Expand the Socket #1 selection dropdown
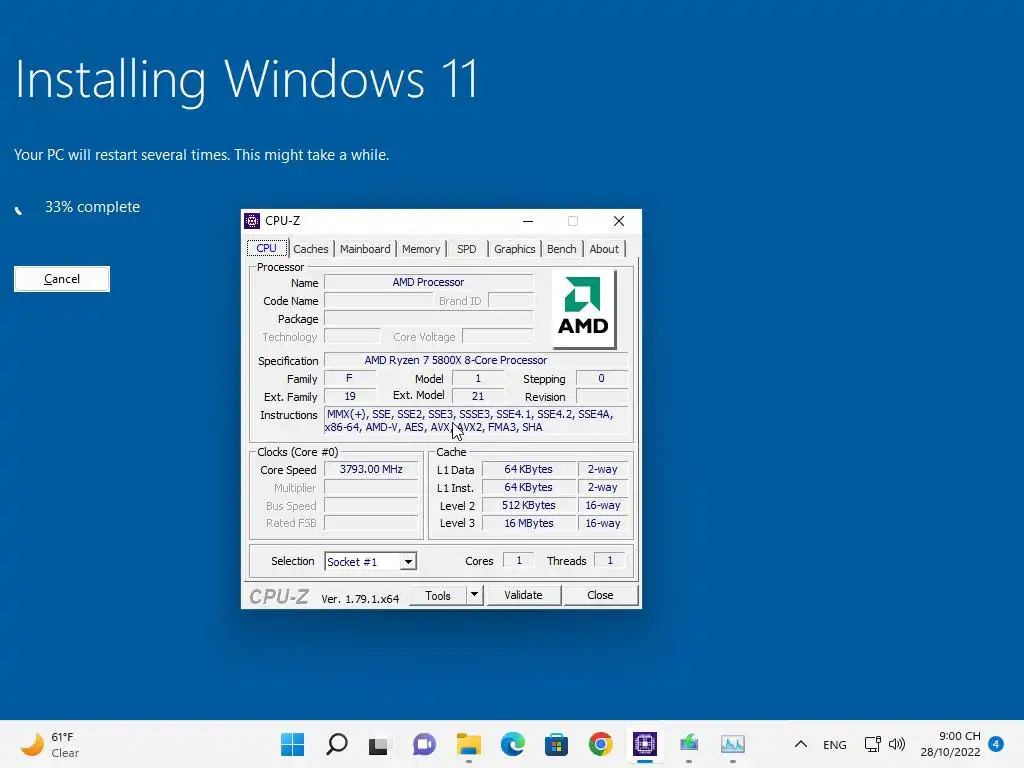This screenshot has width=1024, height=768. coord(408,562)
